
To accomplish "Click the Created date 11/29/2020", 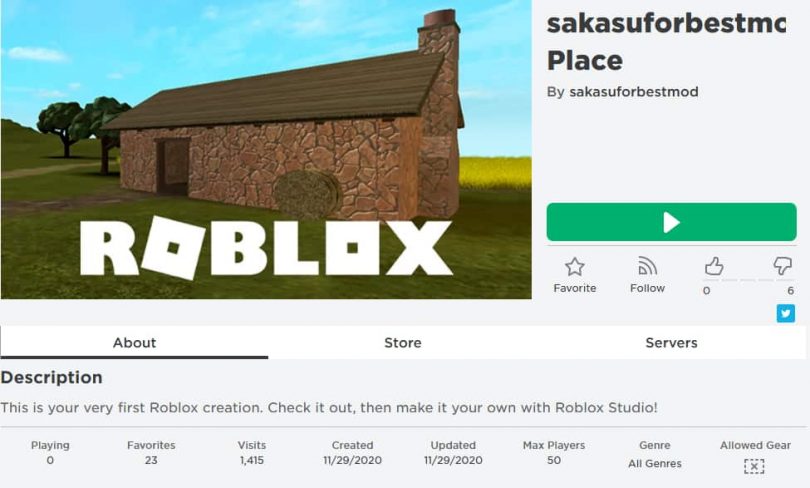I will pos(352,461).
